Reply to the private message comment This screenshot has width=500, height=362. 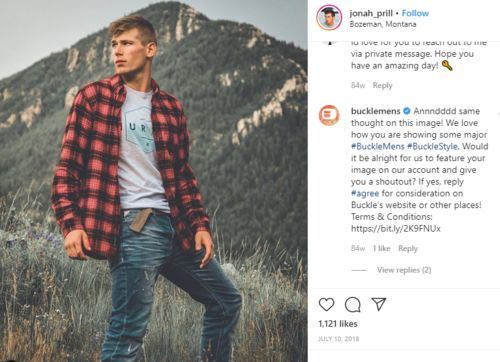click(382, 86)
